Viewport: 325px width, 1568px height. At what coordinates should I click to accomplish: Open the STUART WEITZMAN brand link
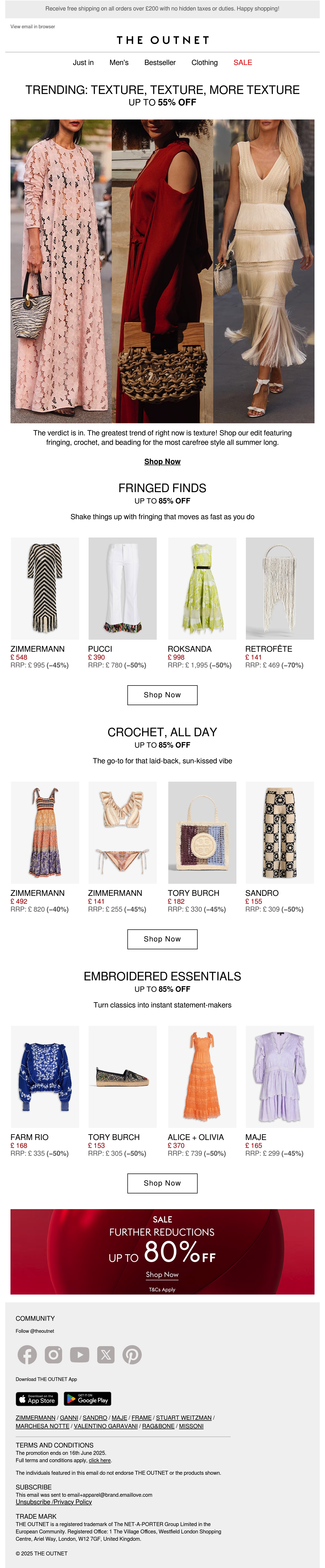pyautogui.click(x=184, y=1418)
